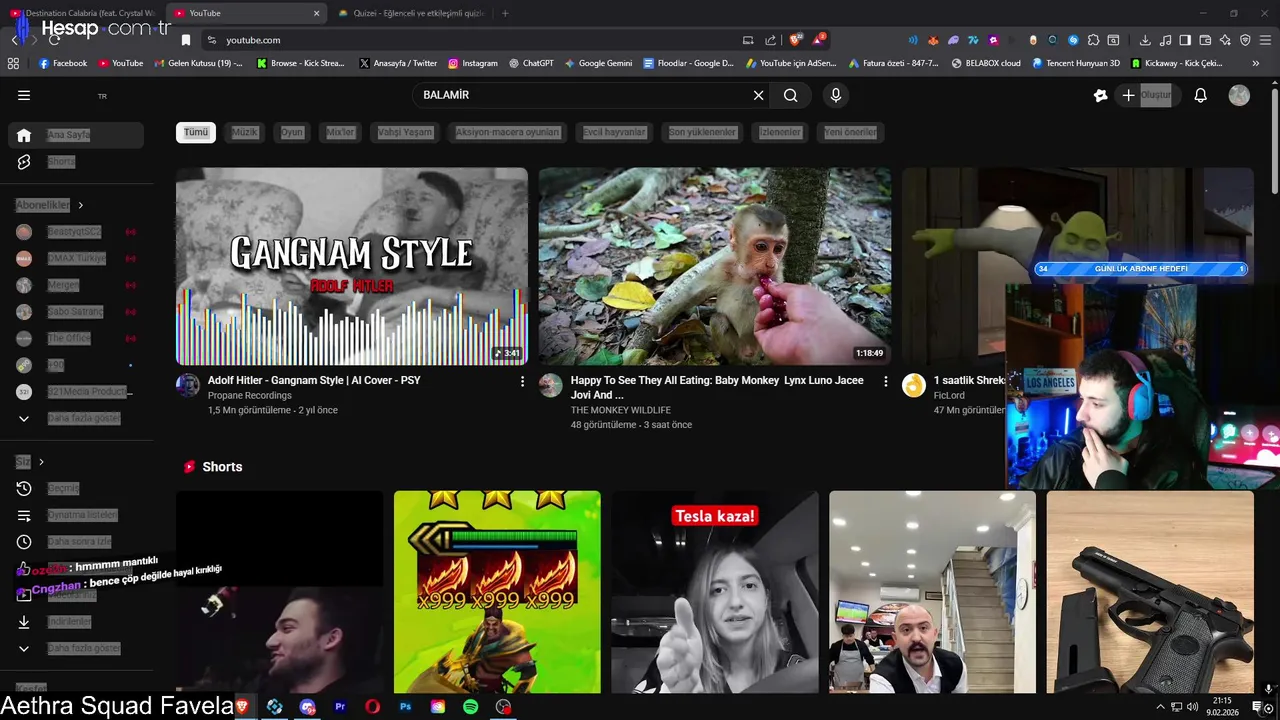This screenshot has height=720, width=1280.
Task: Select the Yeni öneriler chip
Action: click(x=851, y=132)
